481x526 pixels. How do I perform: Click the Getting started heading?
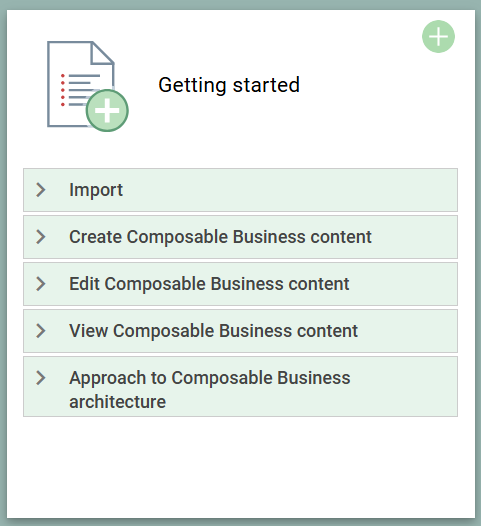tap(229, 85)
